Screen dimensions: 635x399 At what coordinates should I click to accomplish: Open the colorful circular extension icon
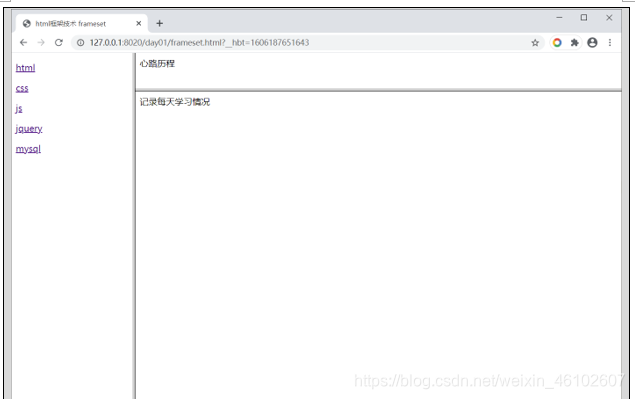[557, 43]
